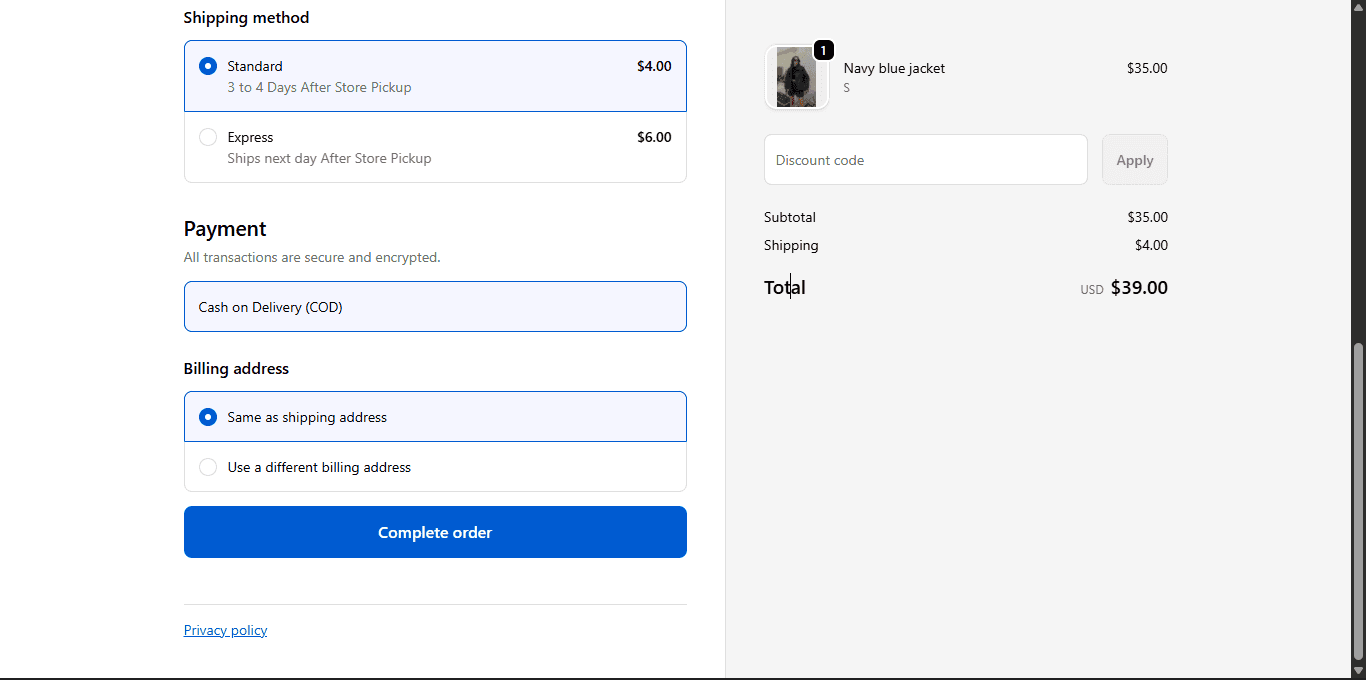Click the Subtotal $35.00 amount
The image size is (1366, 680).
[1147, 217]
